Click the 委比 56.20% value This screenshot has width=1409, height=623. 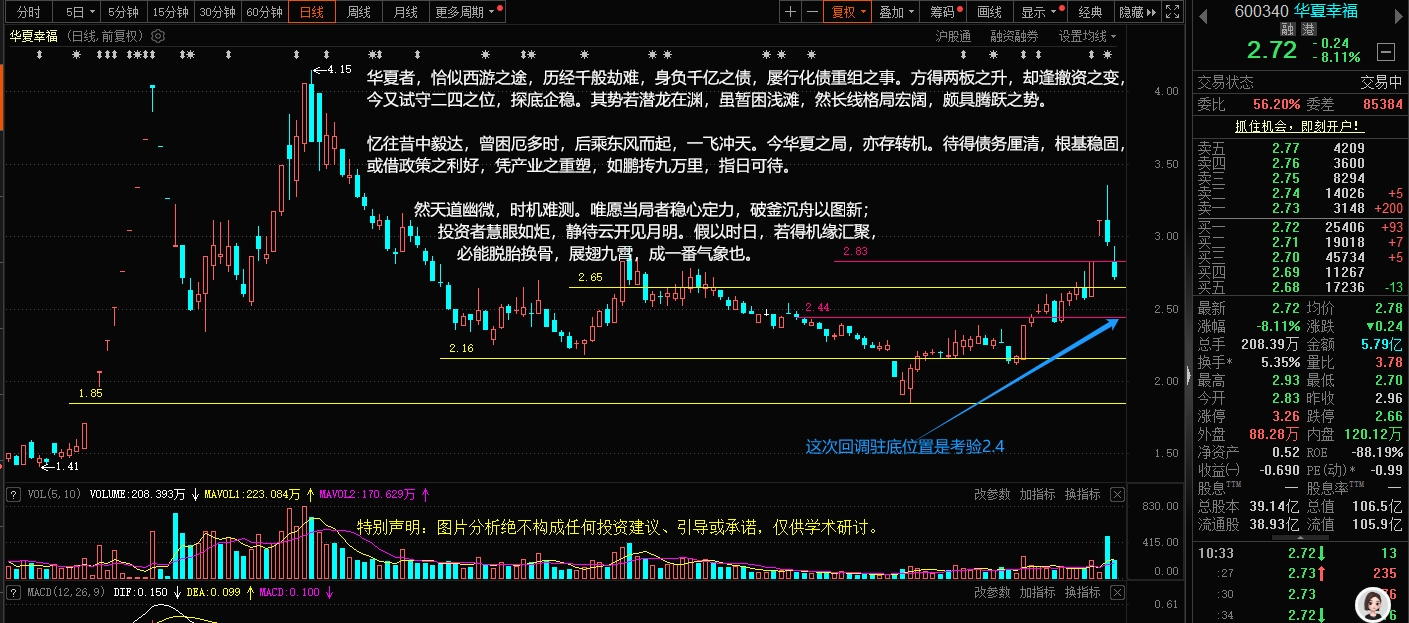click(x=1276, y=103)
